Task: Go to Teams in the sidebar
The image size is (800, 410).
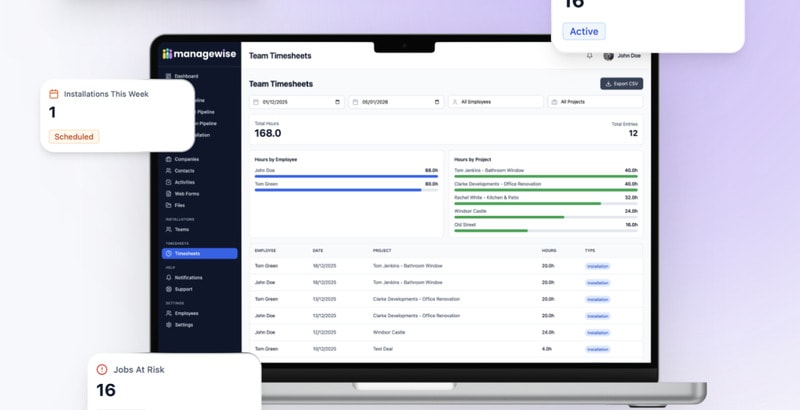Action: point(181,229)
